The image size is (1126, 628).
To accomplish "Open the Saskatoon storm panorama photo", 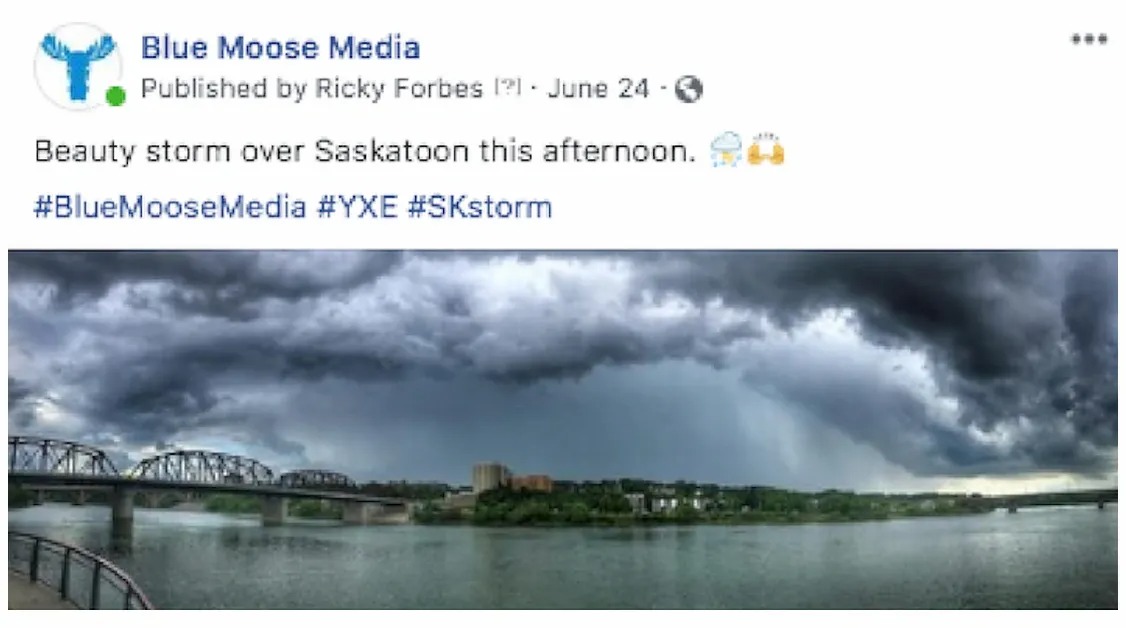I will click(563, 429).
